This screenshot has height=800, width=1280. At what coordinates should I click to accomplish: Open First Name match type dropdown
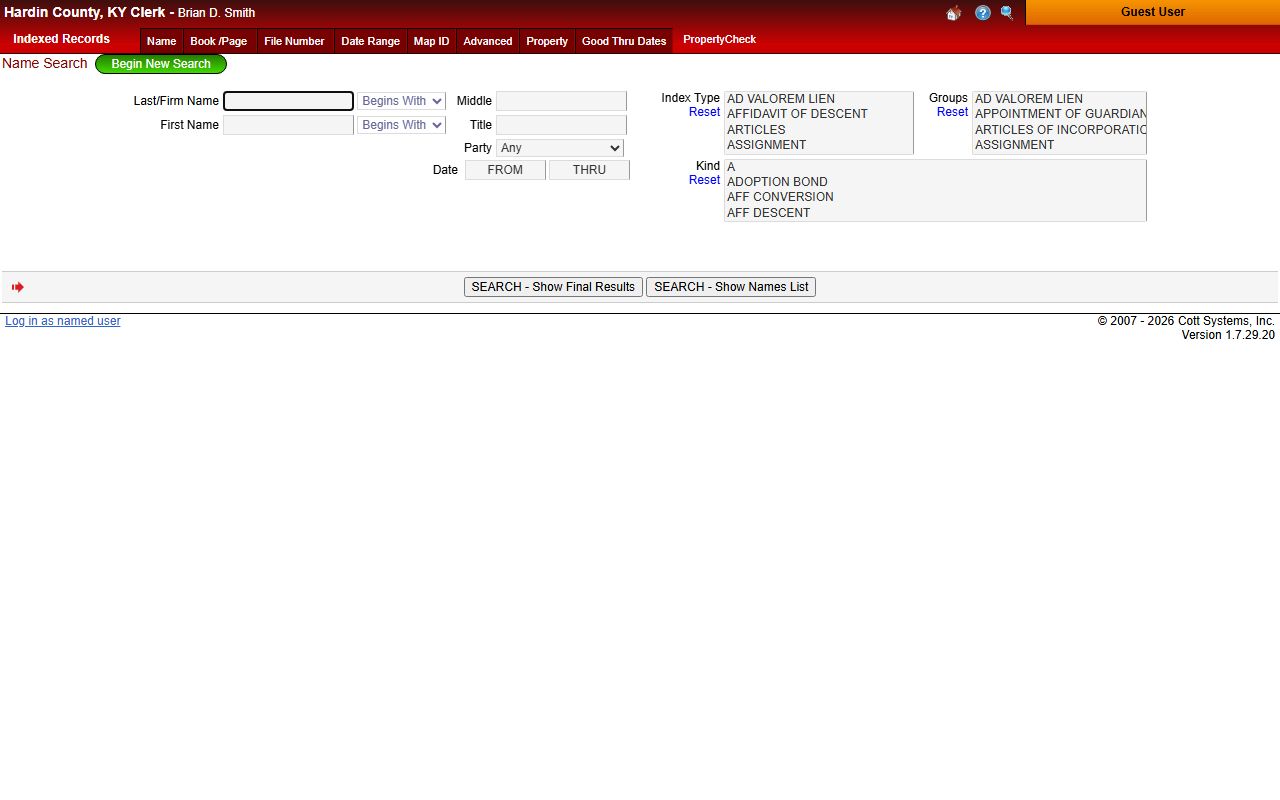tap(401, 125)
